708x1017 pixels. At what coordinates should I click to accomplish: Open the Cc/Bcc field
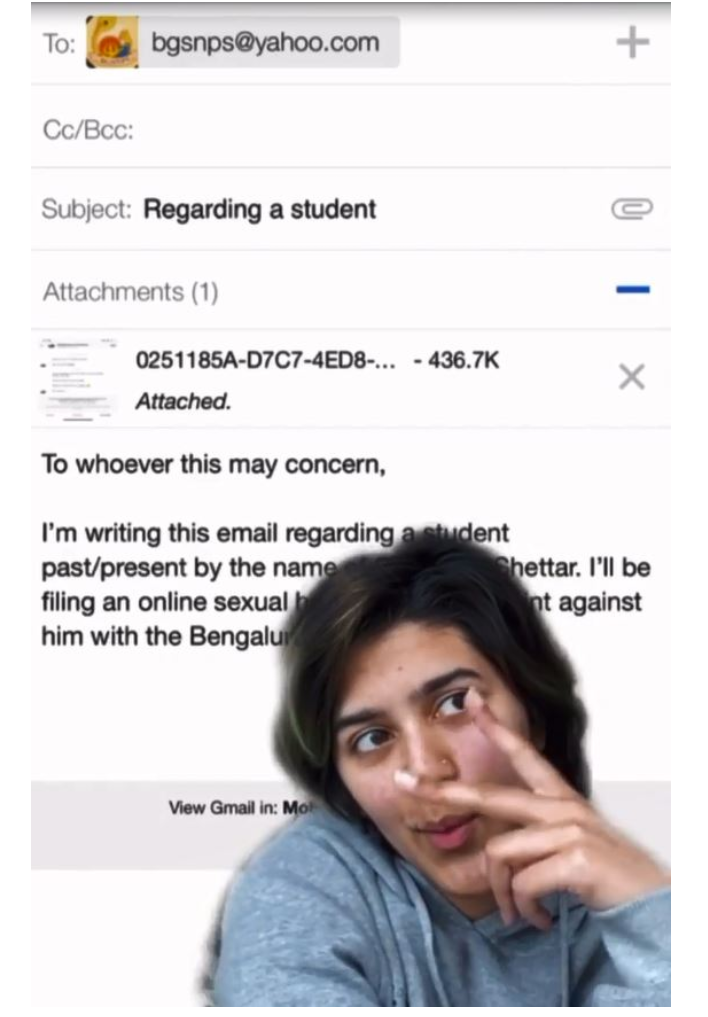[x=351, y=130]
